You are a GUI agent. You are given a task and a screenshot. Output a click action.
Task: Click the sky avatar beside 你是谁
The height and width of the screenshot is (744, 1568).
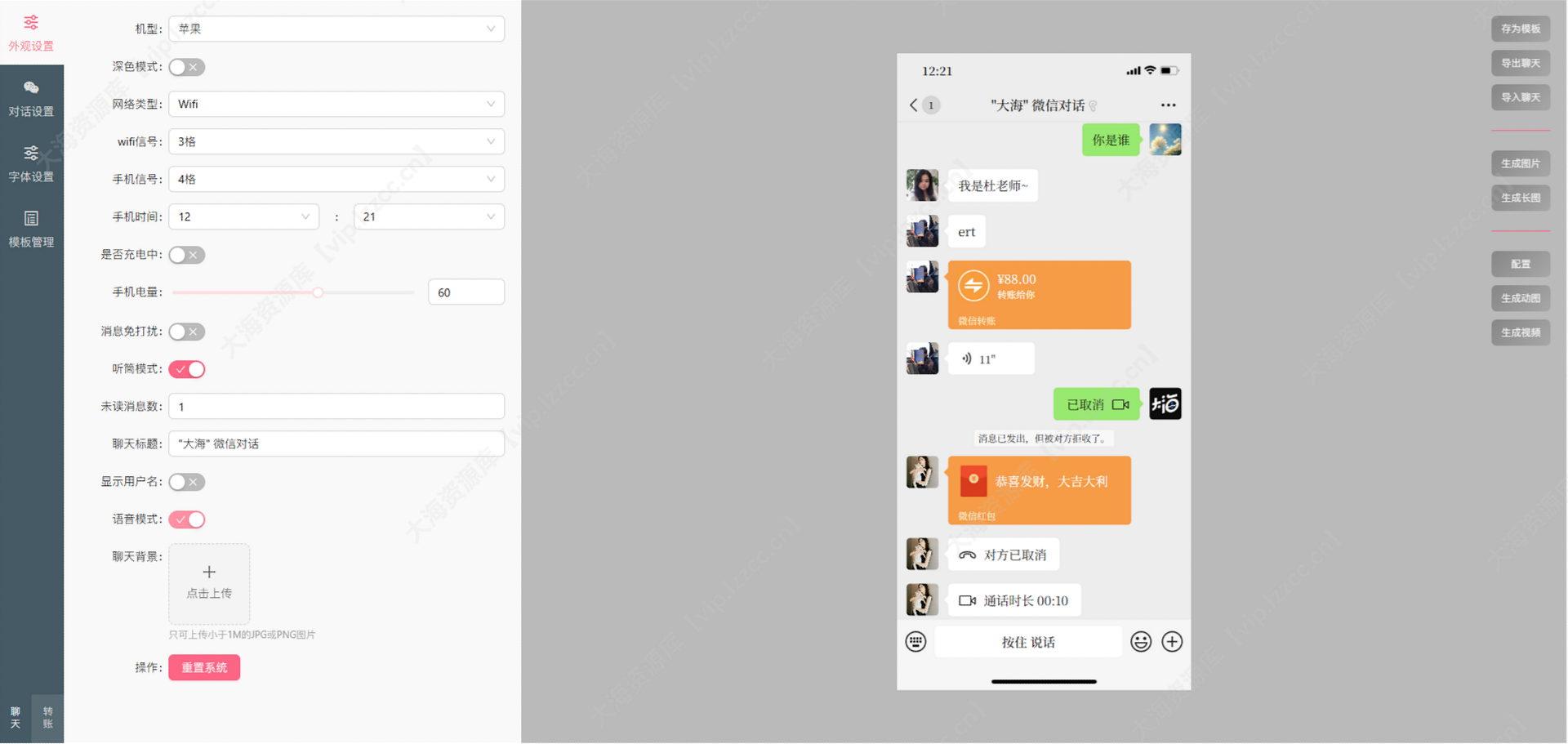coord(1165,140)
